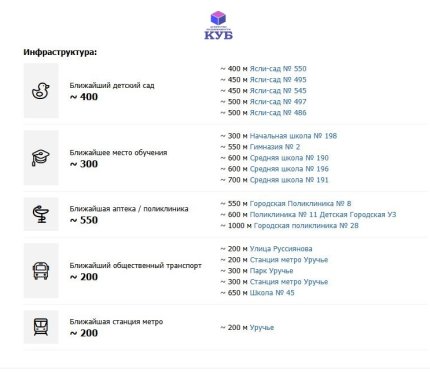This screenshot has width=430, height=374.
Task: Open the Городская Поликлиника № 8 link
Action: click(x=300, y=204)
